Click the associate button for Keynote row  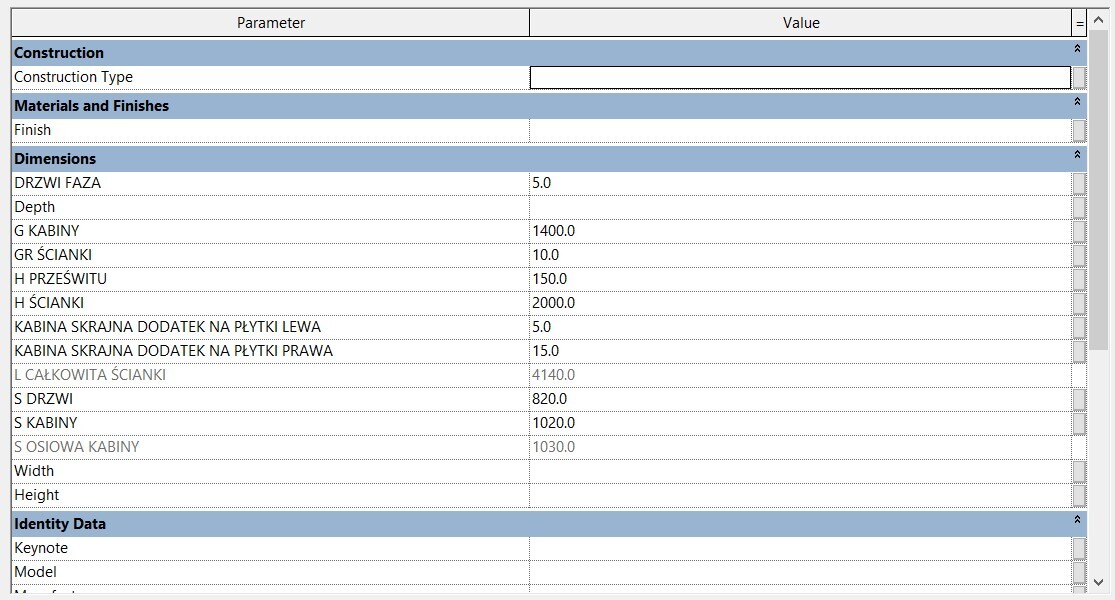(1079, 548)
